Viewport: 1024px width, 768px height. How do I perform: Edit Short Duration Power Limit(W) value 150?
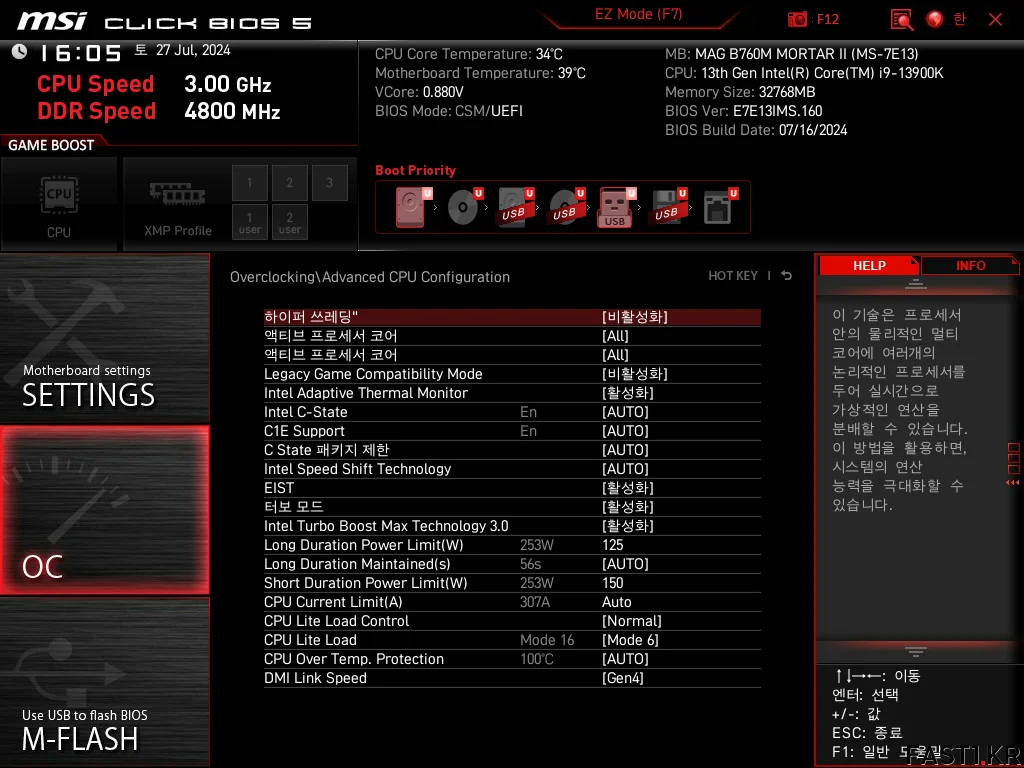pyautogui.click(x=613, y=583)
